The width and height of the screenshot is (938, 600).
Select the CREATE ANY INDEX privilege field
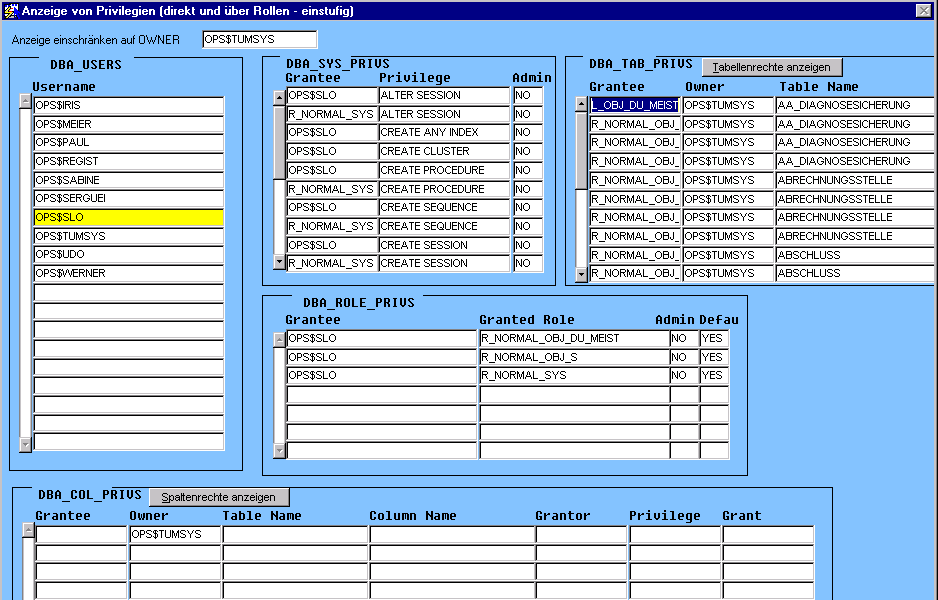pyautogui.click(x=443, y=133)
